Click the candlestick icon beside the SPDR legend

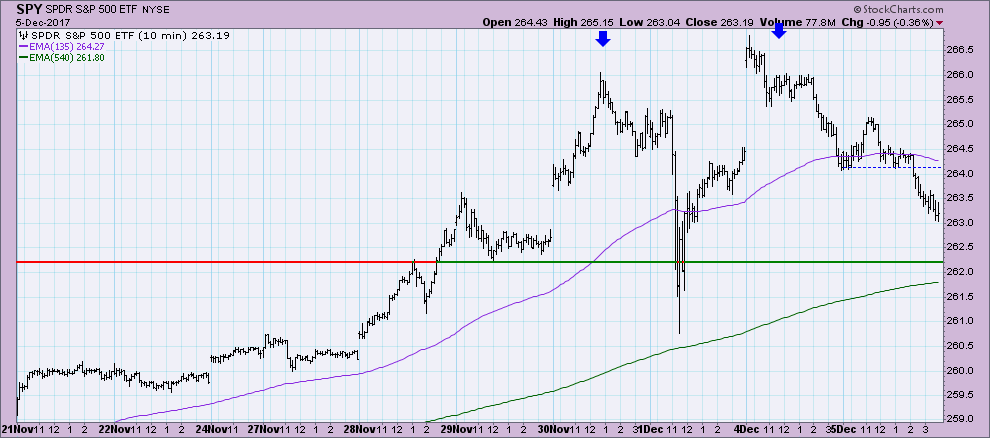24,33
